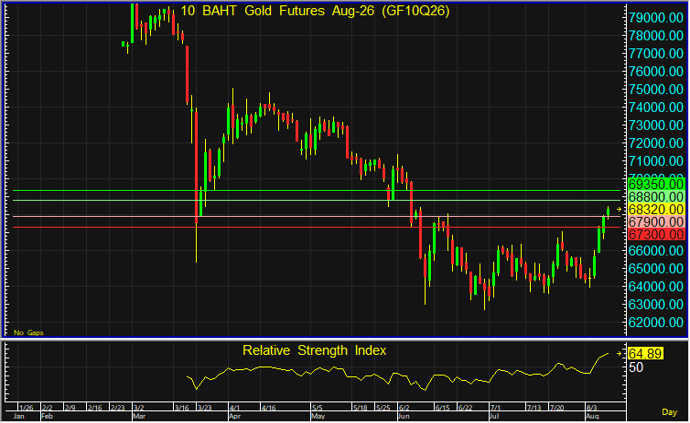Screen dimensions: 690x423
Task: Click the Mar month label on the time axis
Action: coord(139,416)
